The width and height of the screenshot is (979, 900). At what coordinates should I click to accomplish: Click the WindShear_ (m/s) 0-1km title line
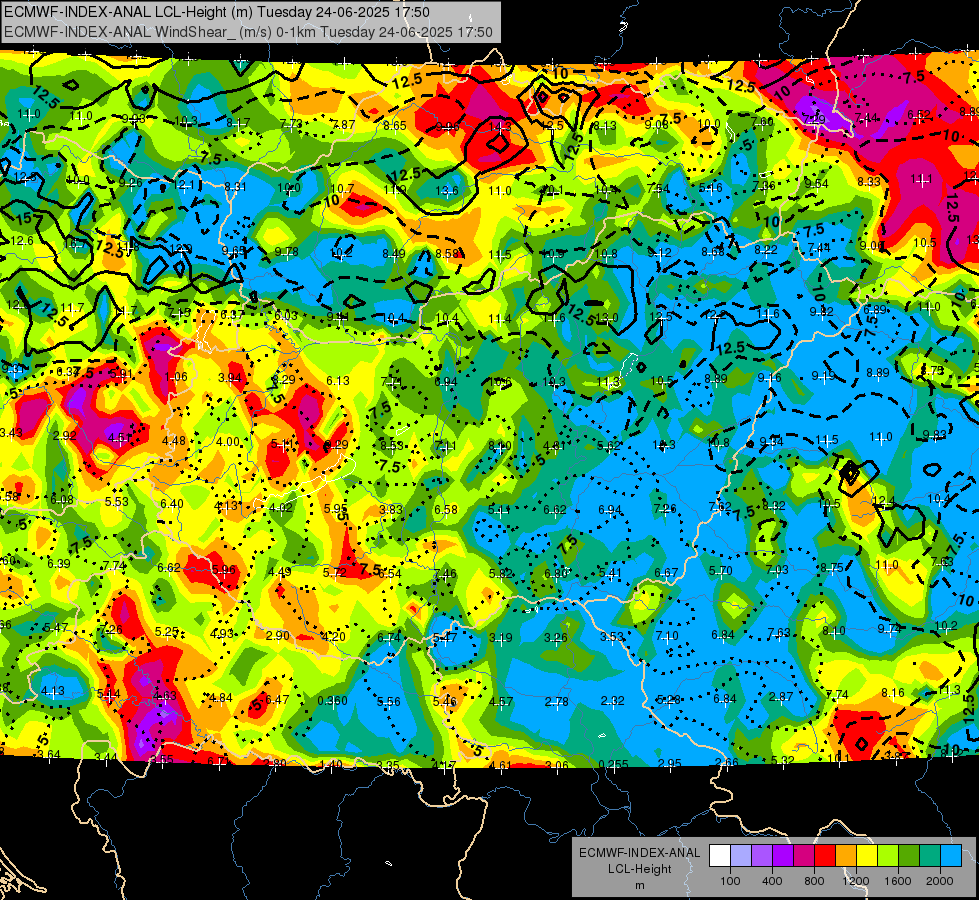point(248,32)
